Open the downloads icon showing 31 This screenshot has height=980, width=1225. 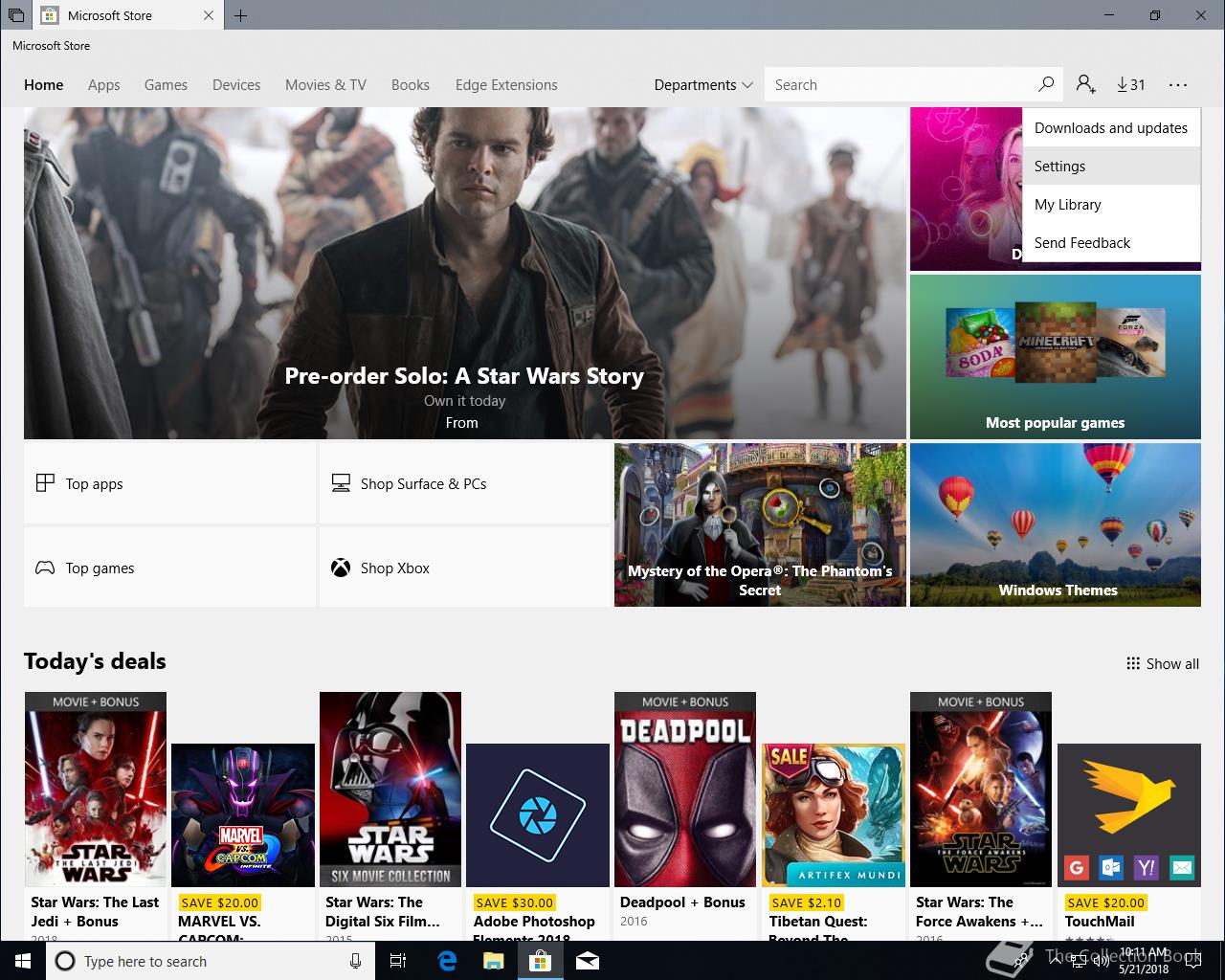(x=1131, y=84)
